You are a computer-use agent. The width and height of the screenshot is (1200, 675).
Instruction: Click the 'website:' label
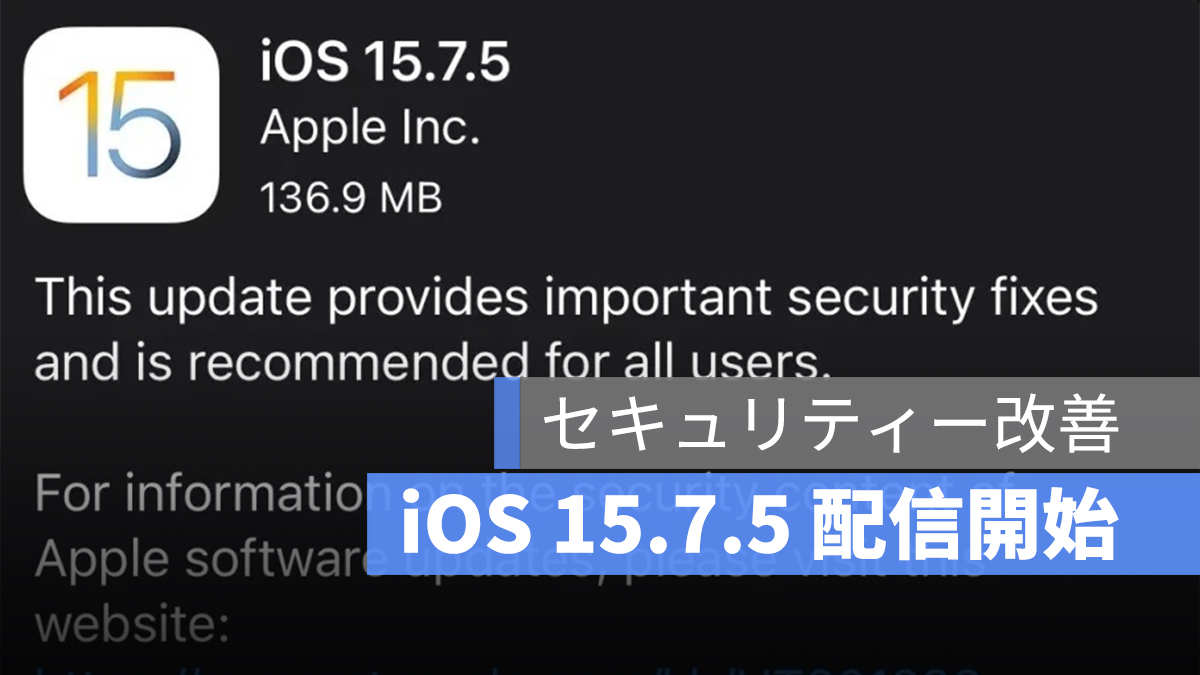pos(133,626)
